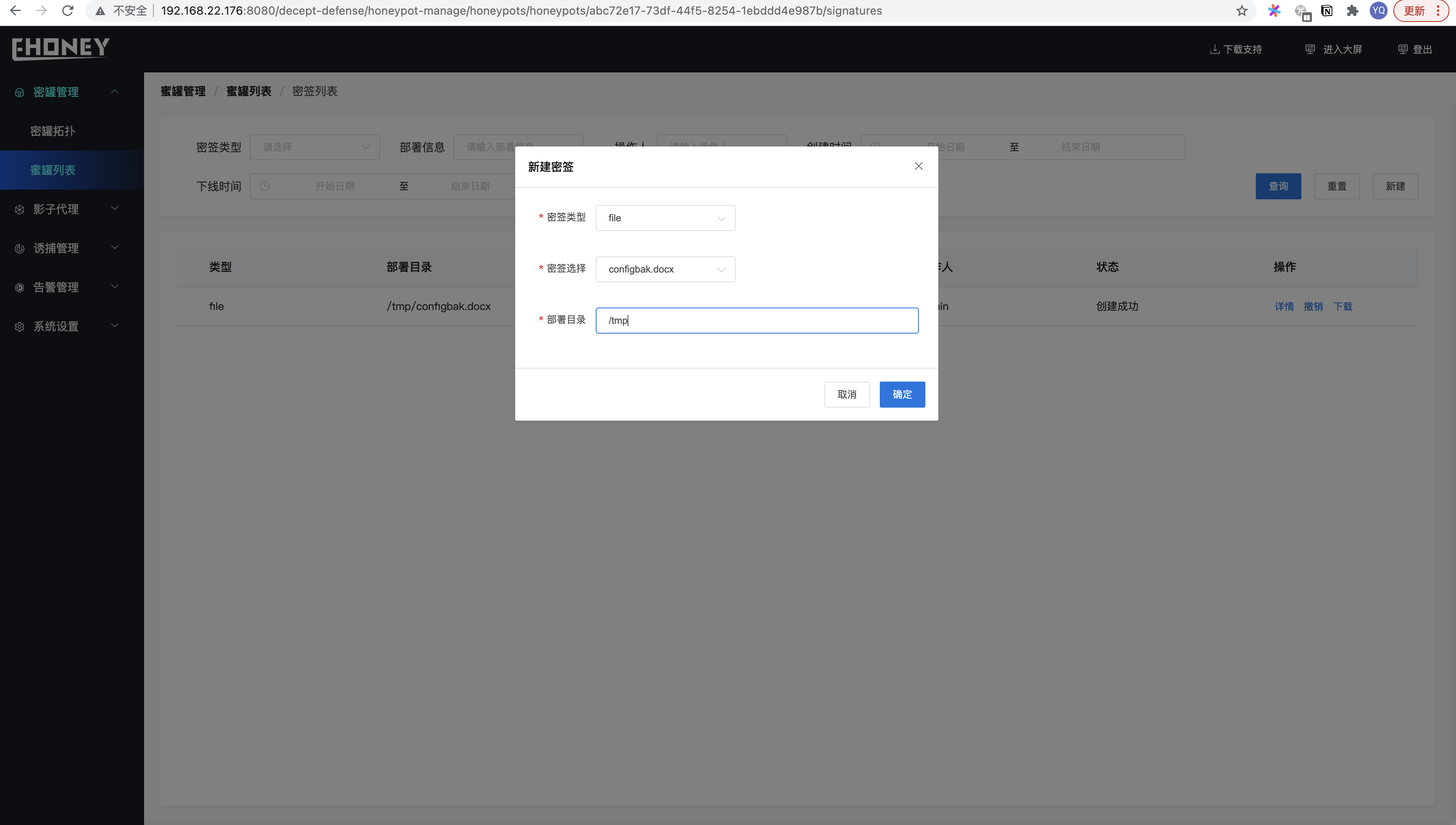Open 密签选择 dropdown showing configbak.docx

click(x=665, y=269)
